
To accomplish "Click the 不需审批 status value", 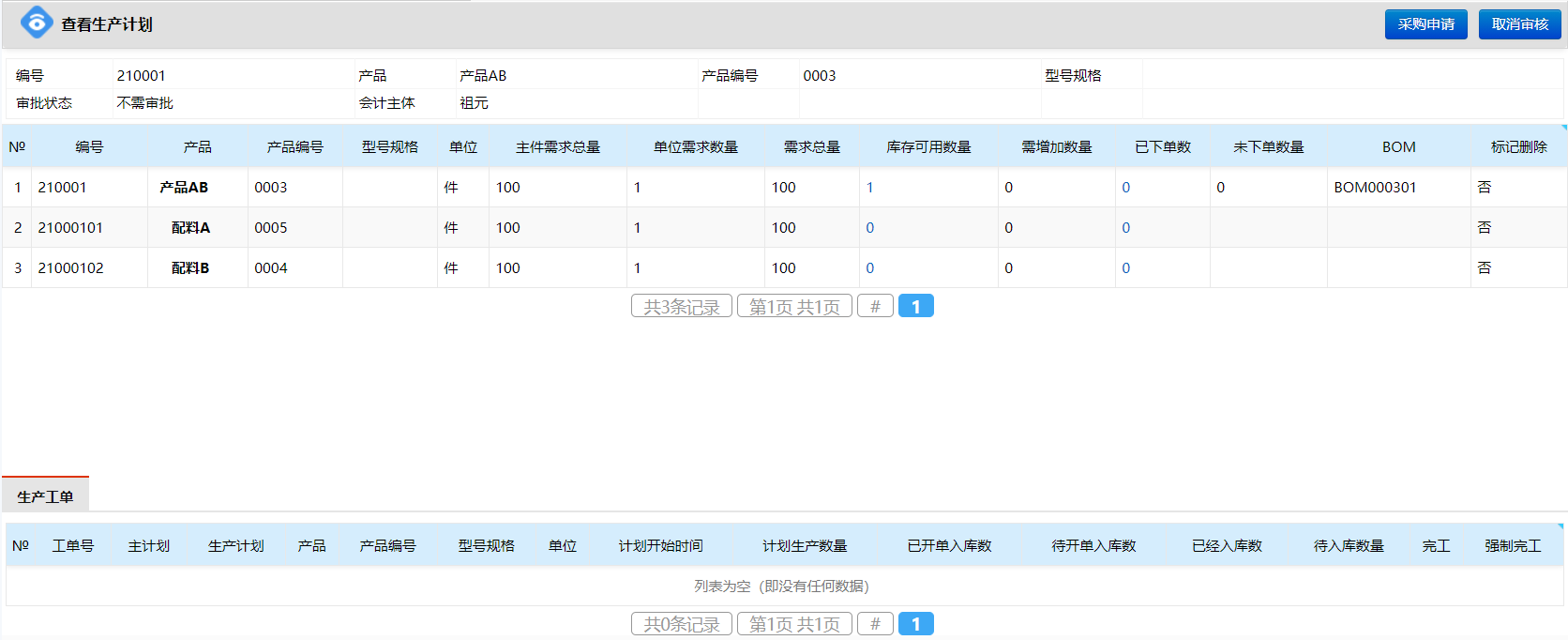I will pyautogui.click(x=144, y=103).
